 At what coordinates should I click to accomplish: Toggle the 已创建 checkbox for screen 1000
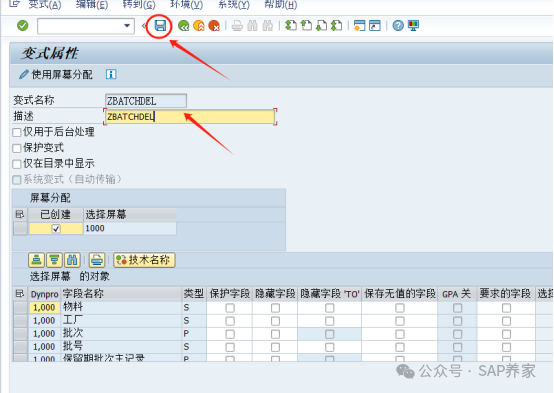pos(56,229)
